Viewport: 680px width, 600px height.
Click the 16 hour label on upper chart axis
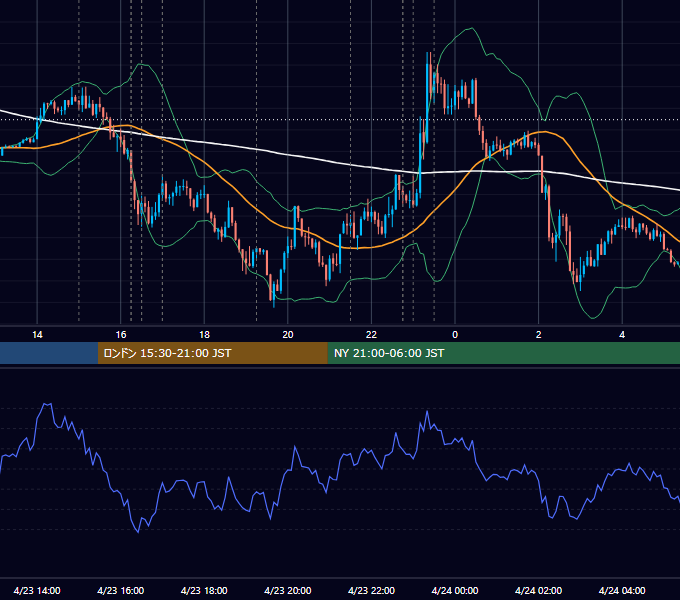pos(121,335)
